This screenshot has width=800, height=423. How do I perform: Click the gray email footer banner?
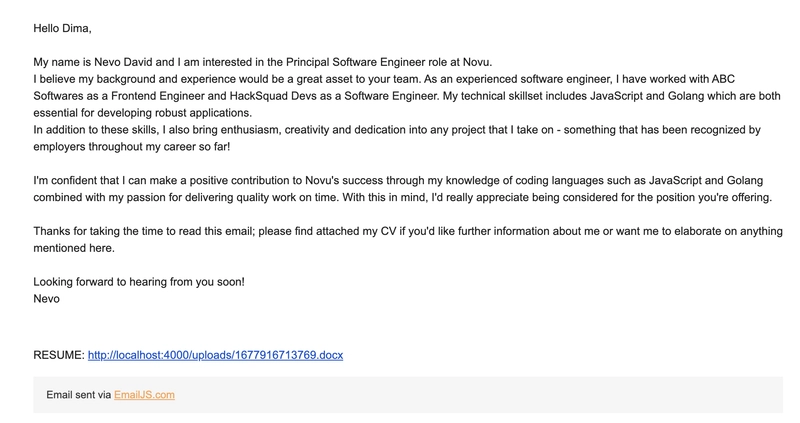tap(408, 395)
